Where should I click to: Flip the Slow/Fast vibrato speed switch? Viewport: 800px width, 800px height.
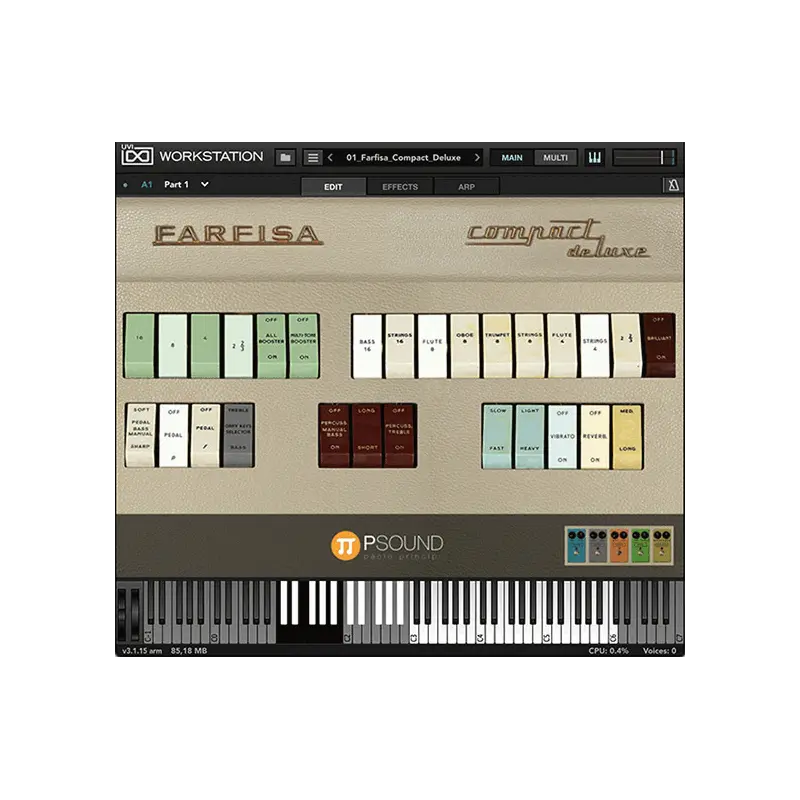497,437
